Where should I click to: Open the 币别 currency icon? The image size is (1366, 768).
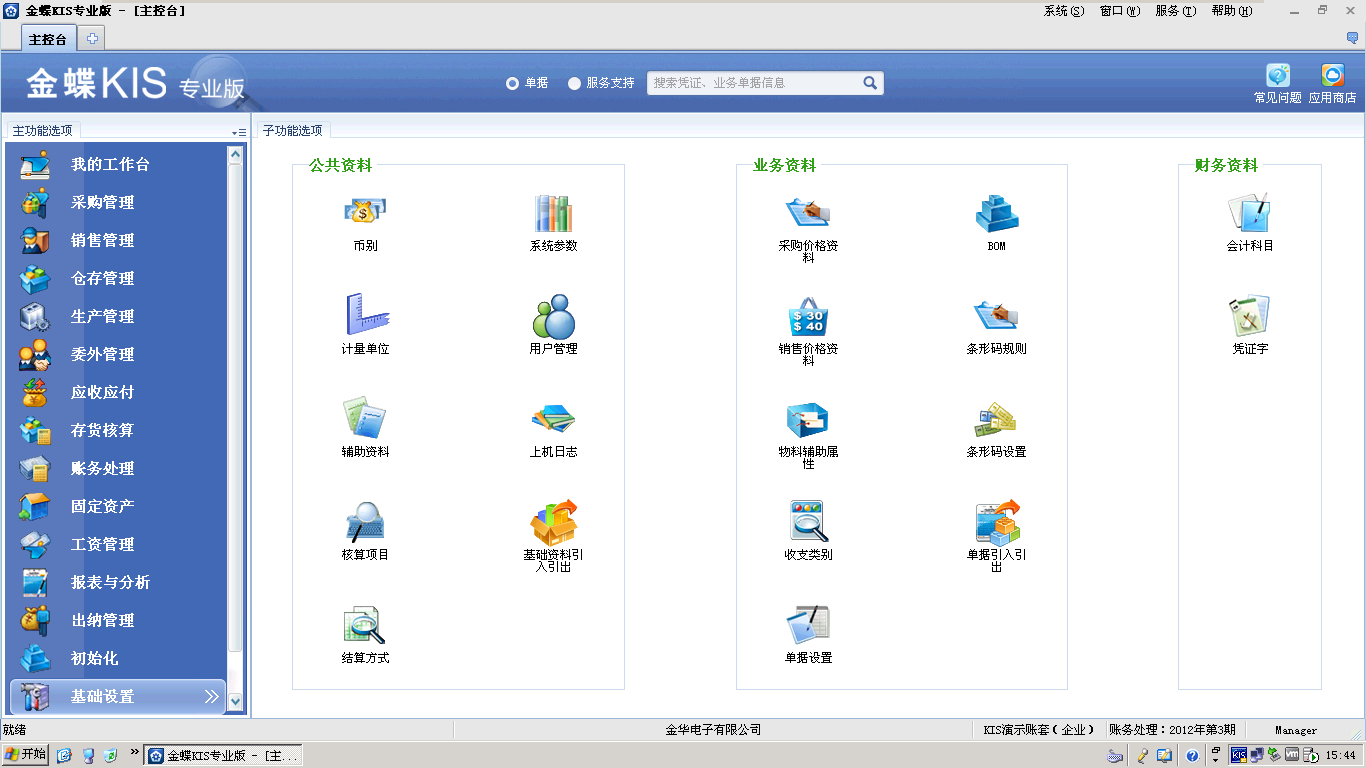365,213
